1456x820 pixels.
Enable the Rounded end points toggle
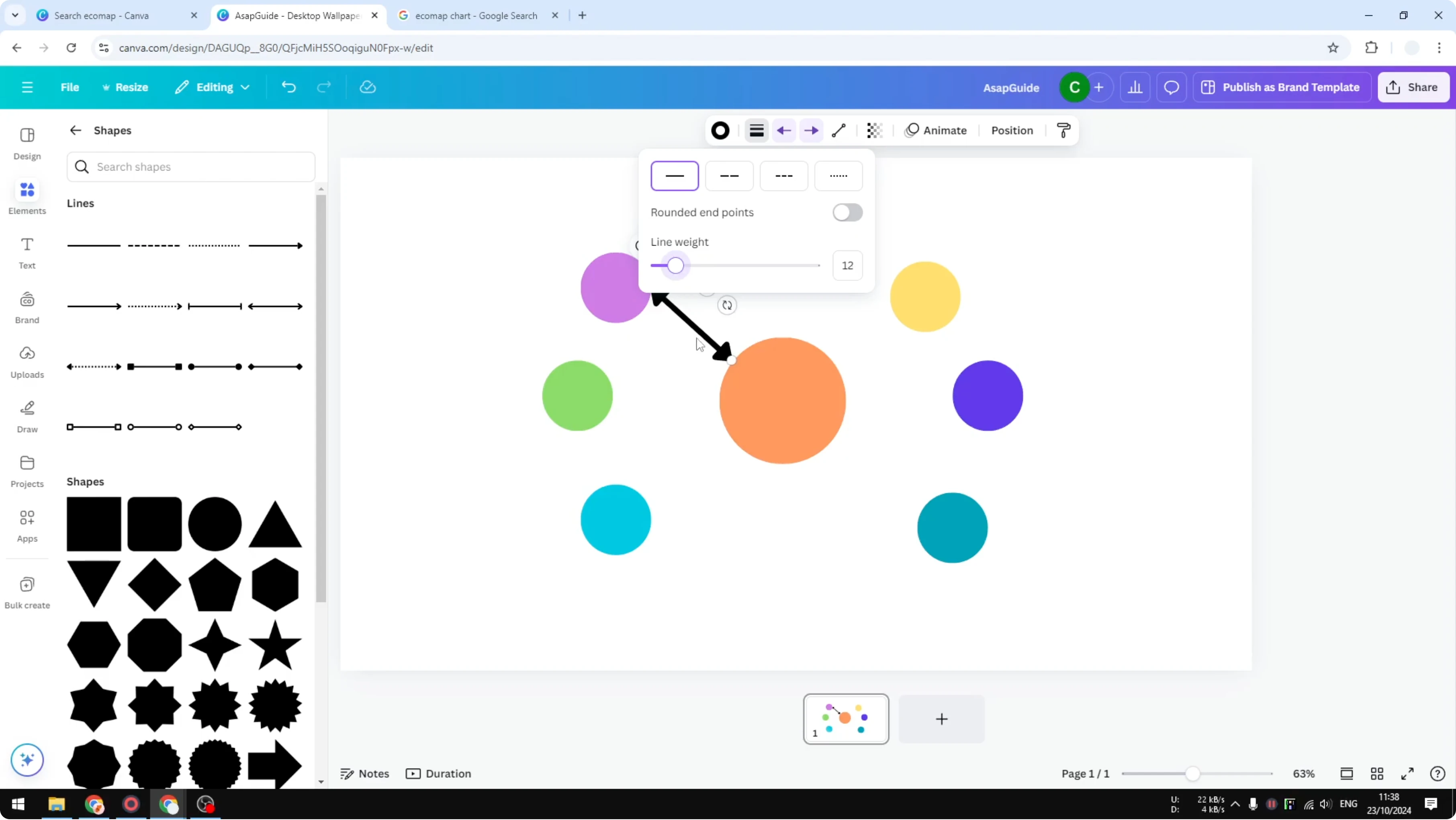coord(847,213)
